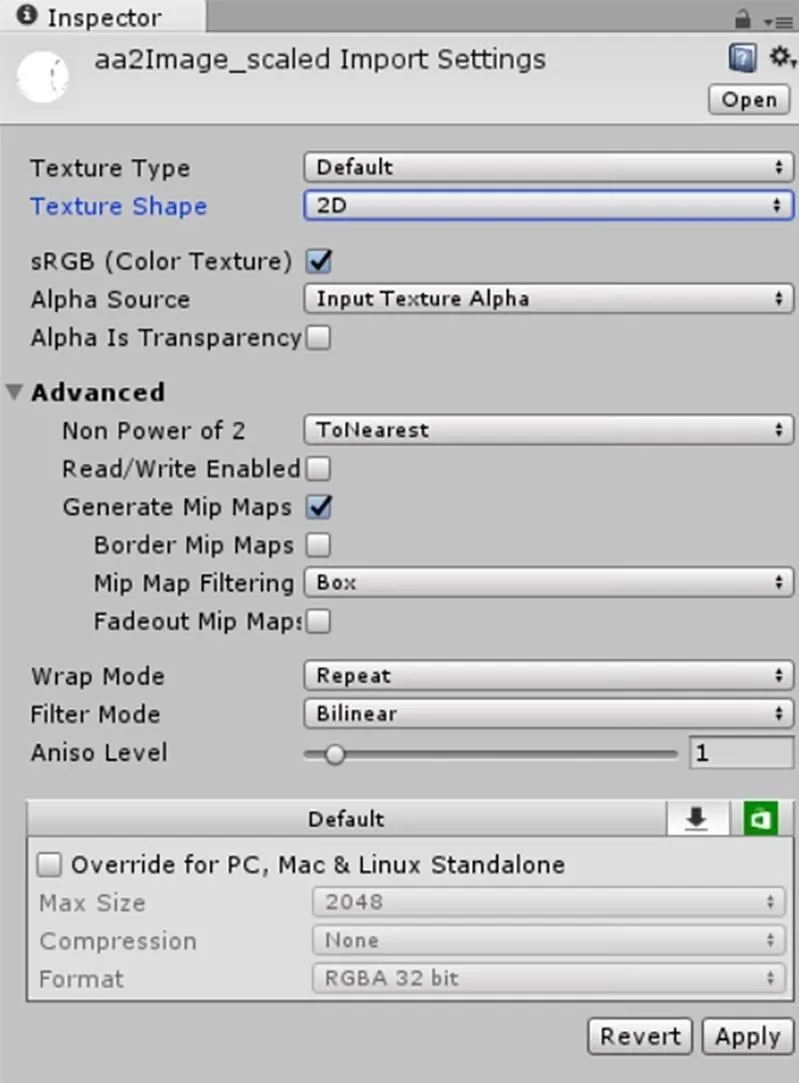Click the Aniso Level value field

[741, 752]
